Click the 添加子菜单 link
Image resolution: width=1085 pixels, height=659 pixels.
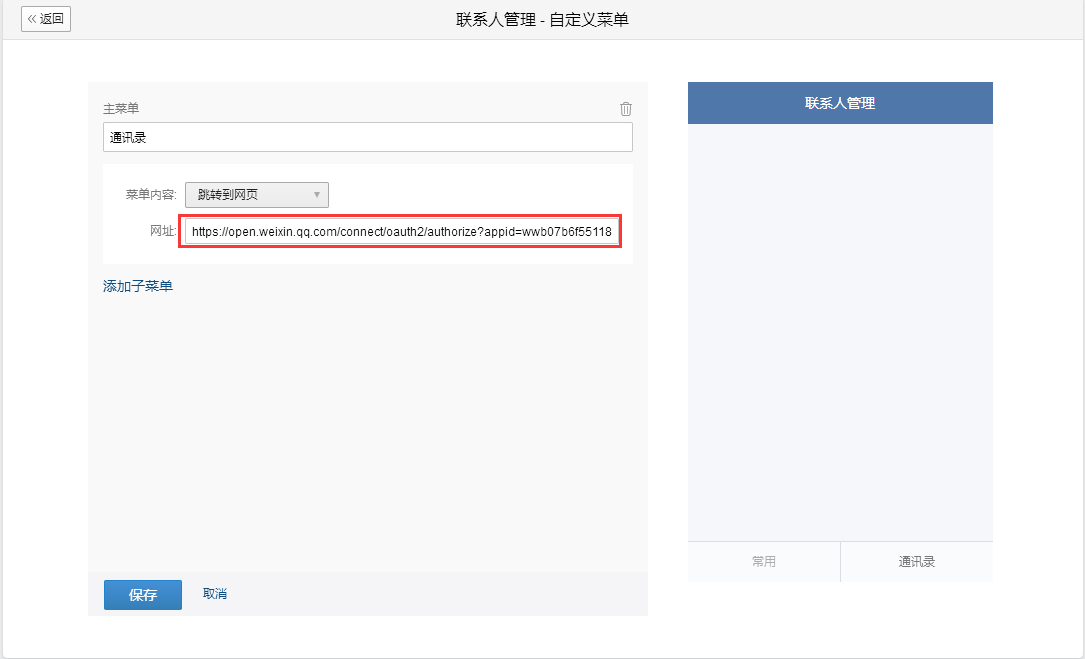[x=138, y=286]
